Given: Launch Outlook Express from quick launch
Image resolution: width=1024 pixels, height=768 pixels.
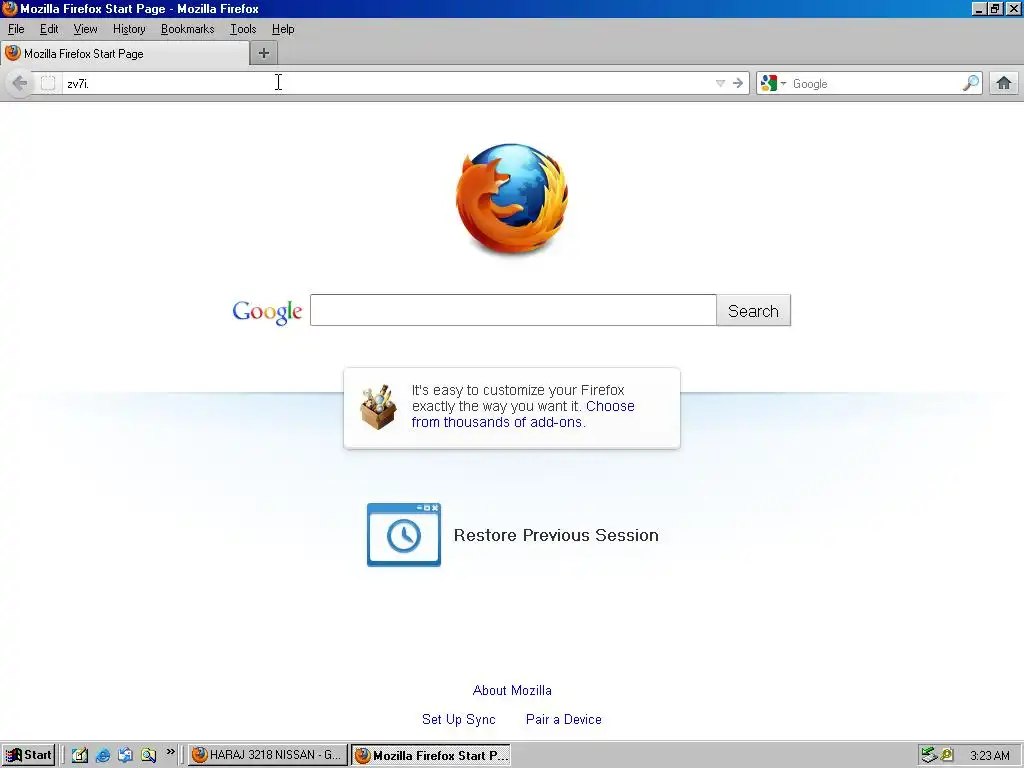Looking at the screenshot, I should 125,755.
